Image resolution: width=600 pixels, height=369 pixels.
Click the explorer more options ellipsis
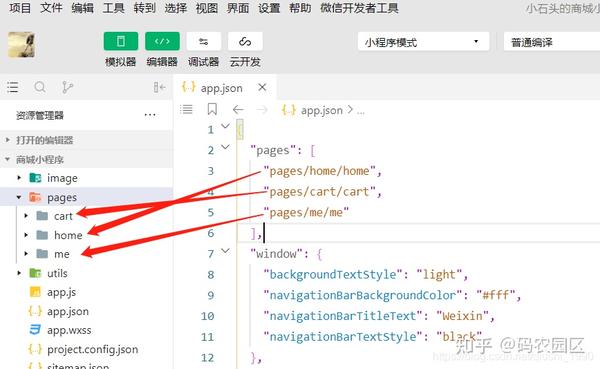[150, 115]
